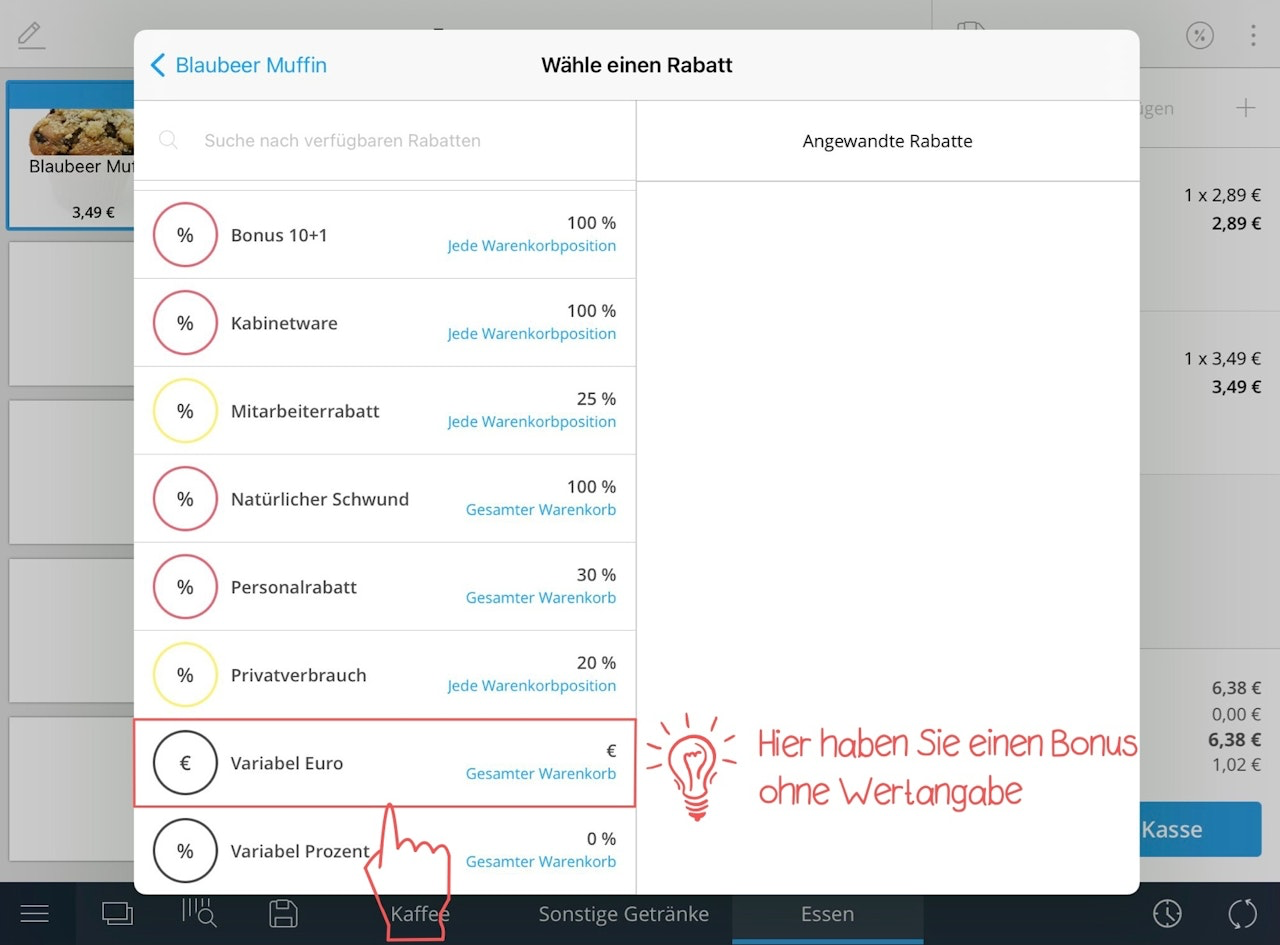The width and height of the screenshot is (1280, 945).
Task: Click the 100 % value of Natürlicher Schwund
Action: (x=591, y=487)
